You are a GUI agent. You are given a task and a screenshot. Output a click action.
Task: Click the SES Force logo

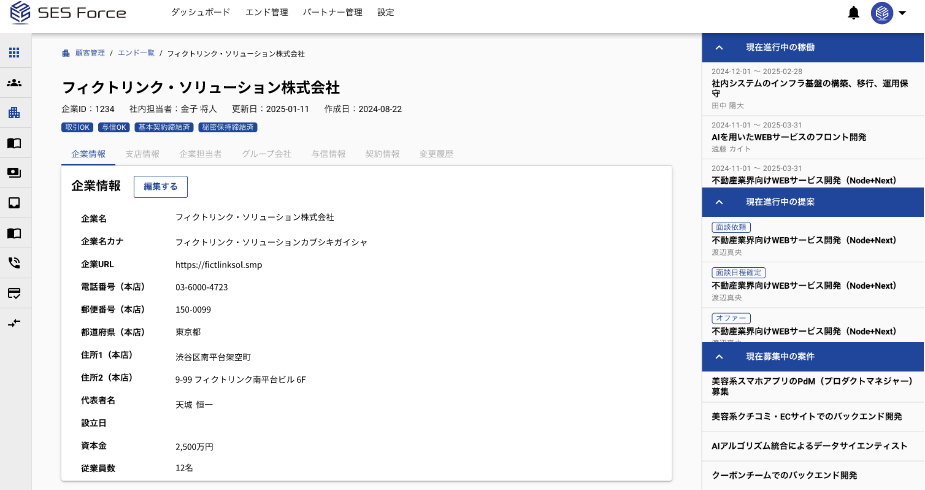coord(68,12)
